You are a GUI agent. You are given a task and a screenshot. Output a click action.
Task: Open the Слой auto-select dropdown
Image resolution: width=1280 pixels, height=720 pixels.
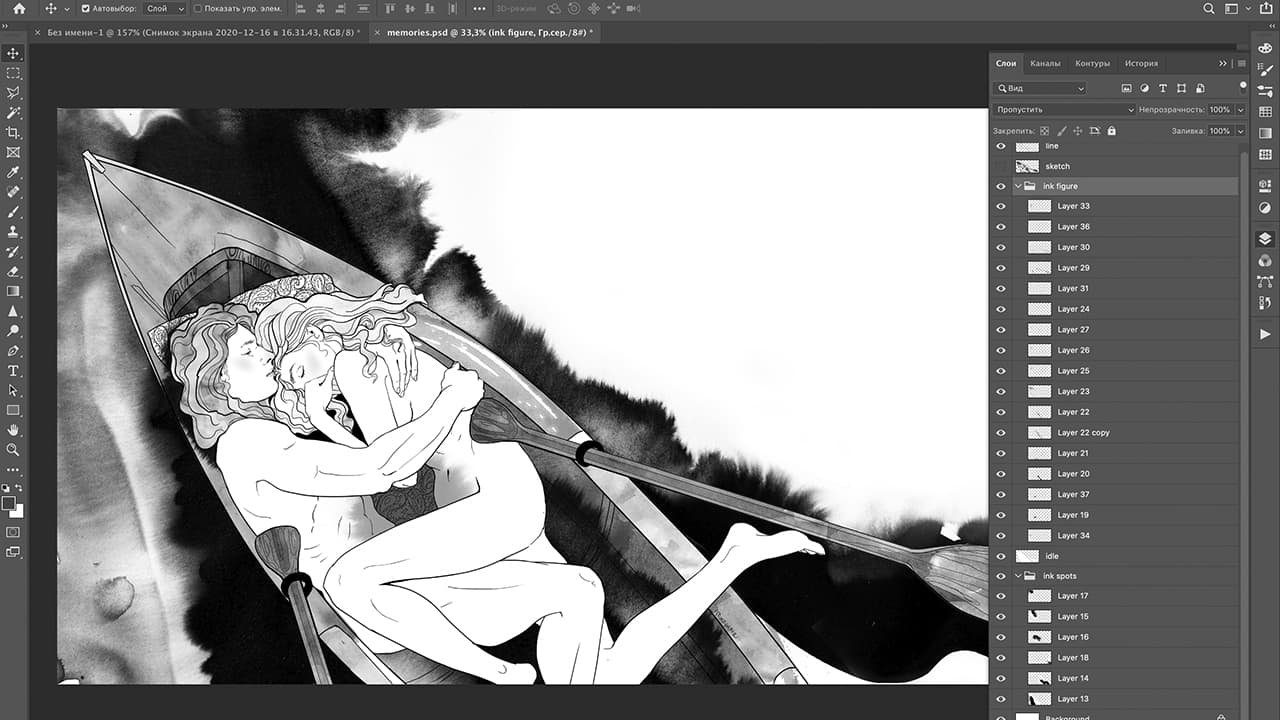pyautogui.click(x=165, y=8)
